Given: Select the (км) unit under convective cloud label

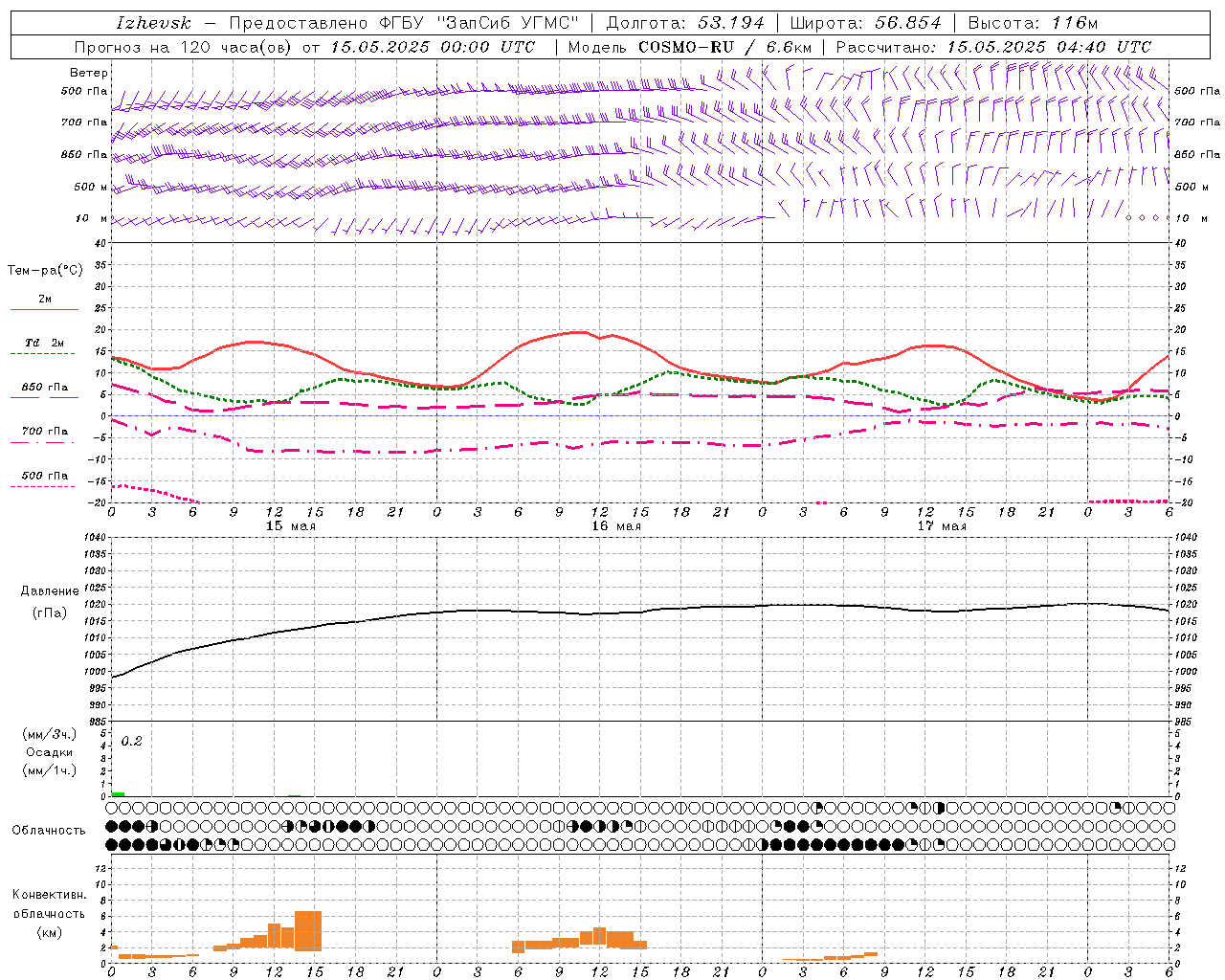Looking at the screenshot, I should [49, 932].
